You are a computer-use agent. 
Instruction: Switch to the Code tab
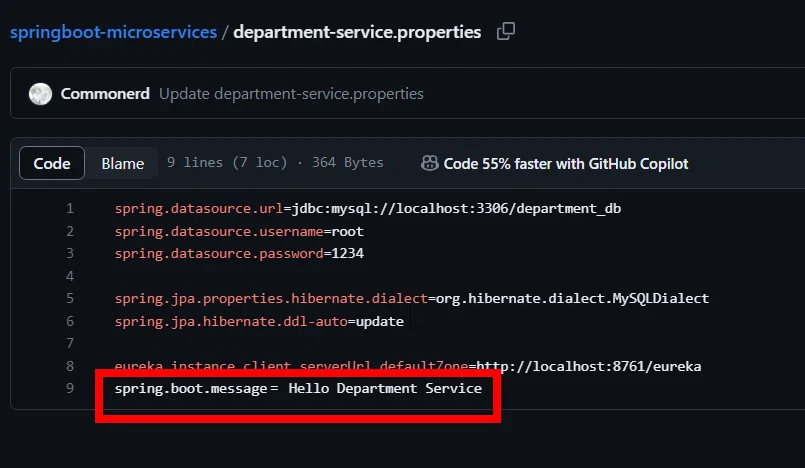(x=52, y=163)
